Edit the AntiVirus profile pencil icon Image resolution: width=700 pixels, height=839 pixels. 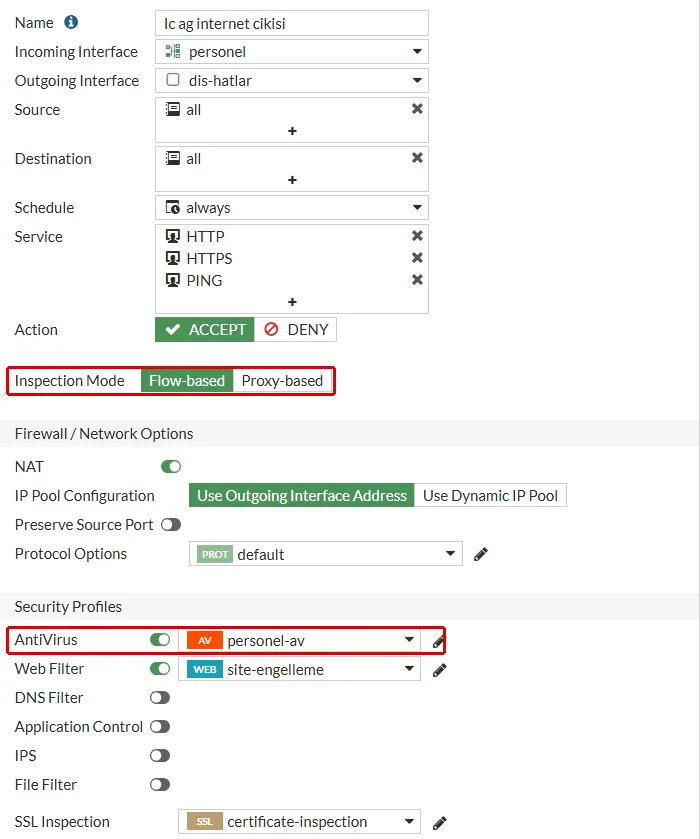tap(439, 641)
